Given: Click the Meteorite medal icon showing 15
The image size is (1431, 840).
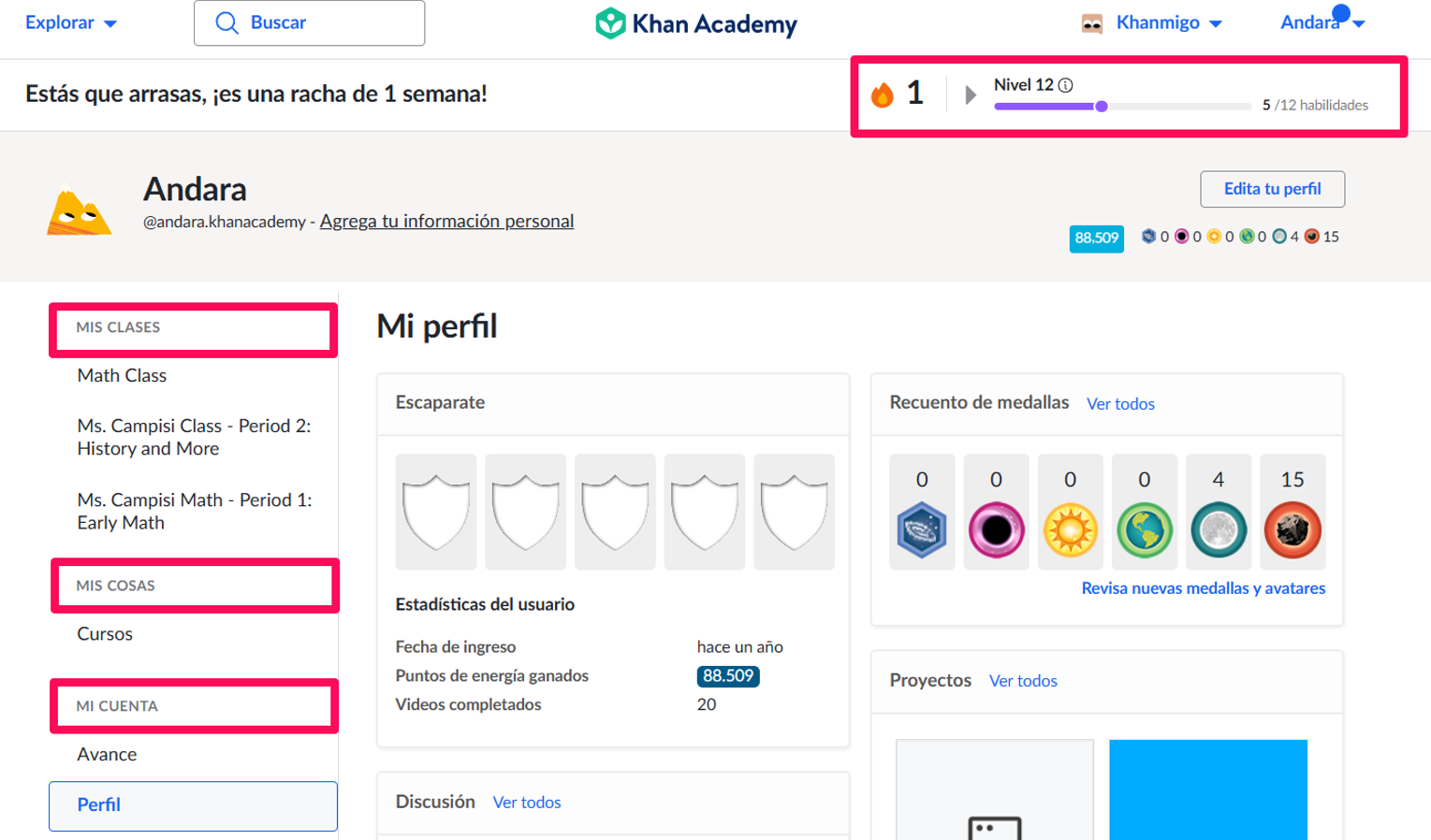Looking at the screenshot, I should tap(1292, 529).
